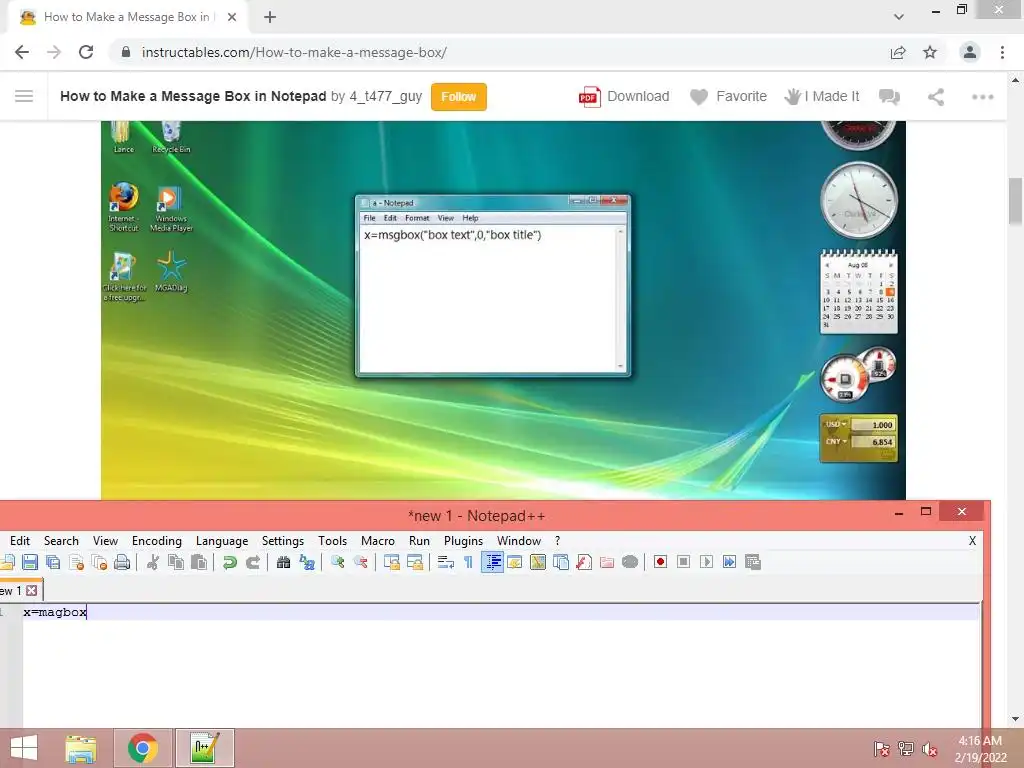Open the Instructables hamburger menu
Screen dimensions: 1024x768
click(24, 97)
